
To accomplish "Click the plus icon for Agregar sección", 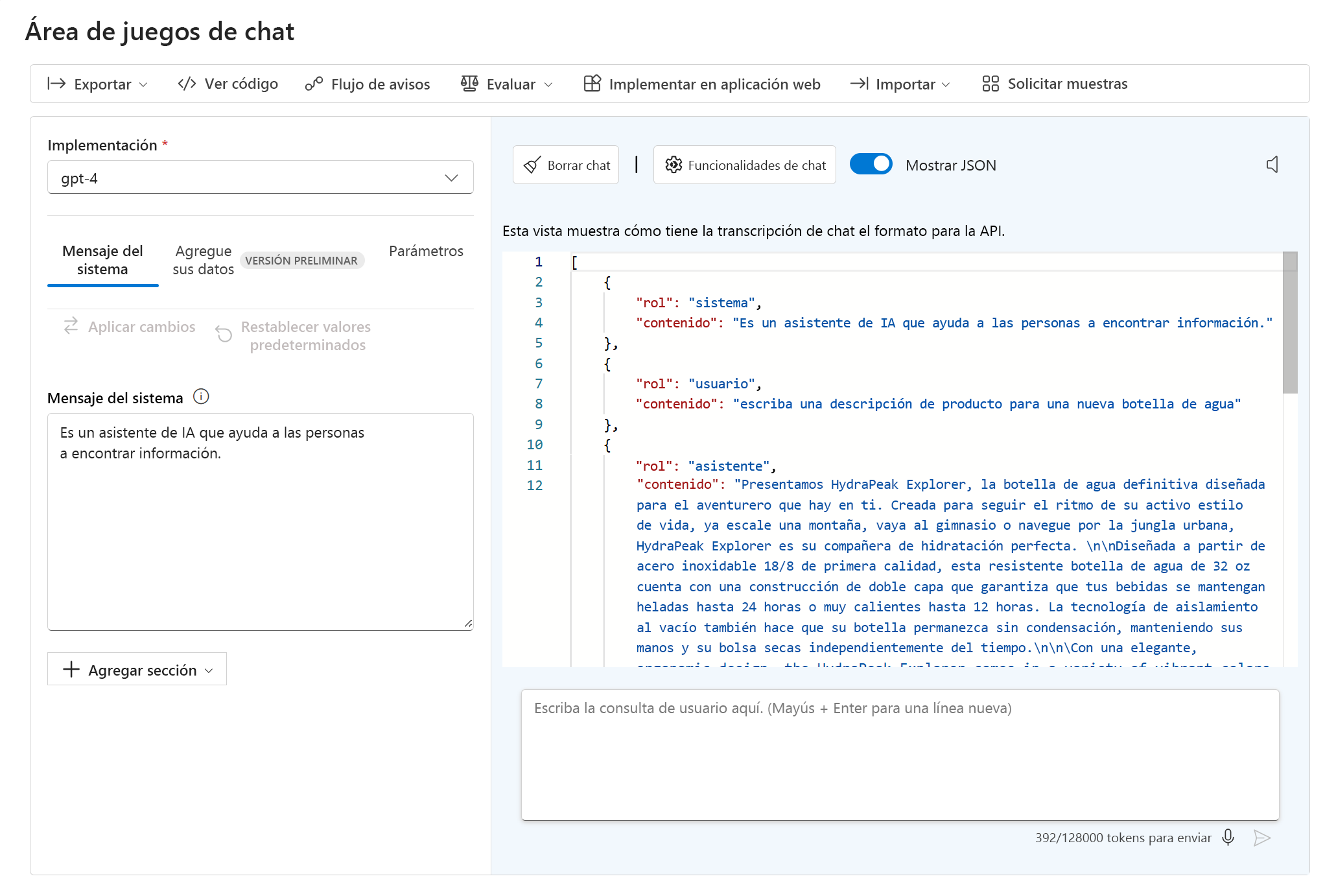I will pyautogui.click(x=71, y=670).
